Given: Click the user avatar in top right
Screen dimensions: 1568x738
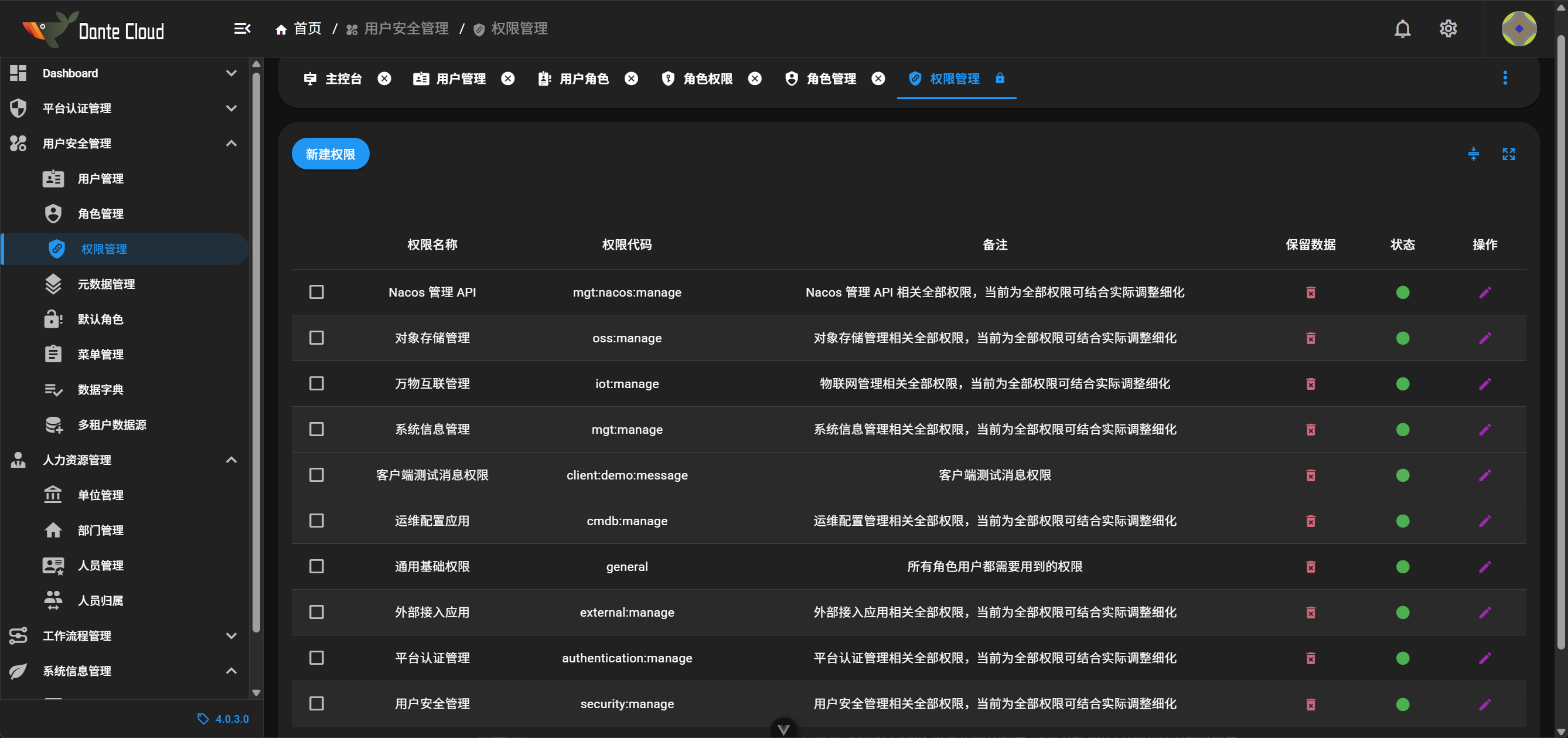Looking at the screenshot, I should 1518,29.
